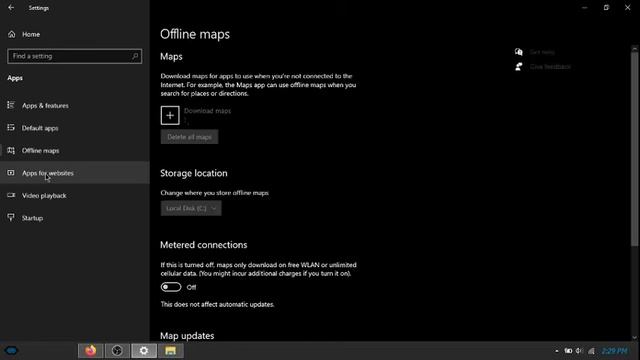Click the Maps section heading
The image size is (640, 360).
point(171,57)
